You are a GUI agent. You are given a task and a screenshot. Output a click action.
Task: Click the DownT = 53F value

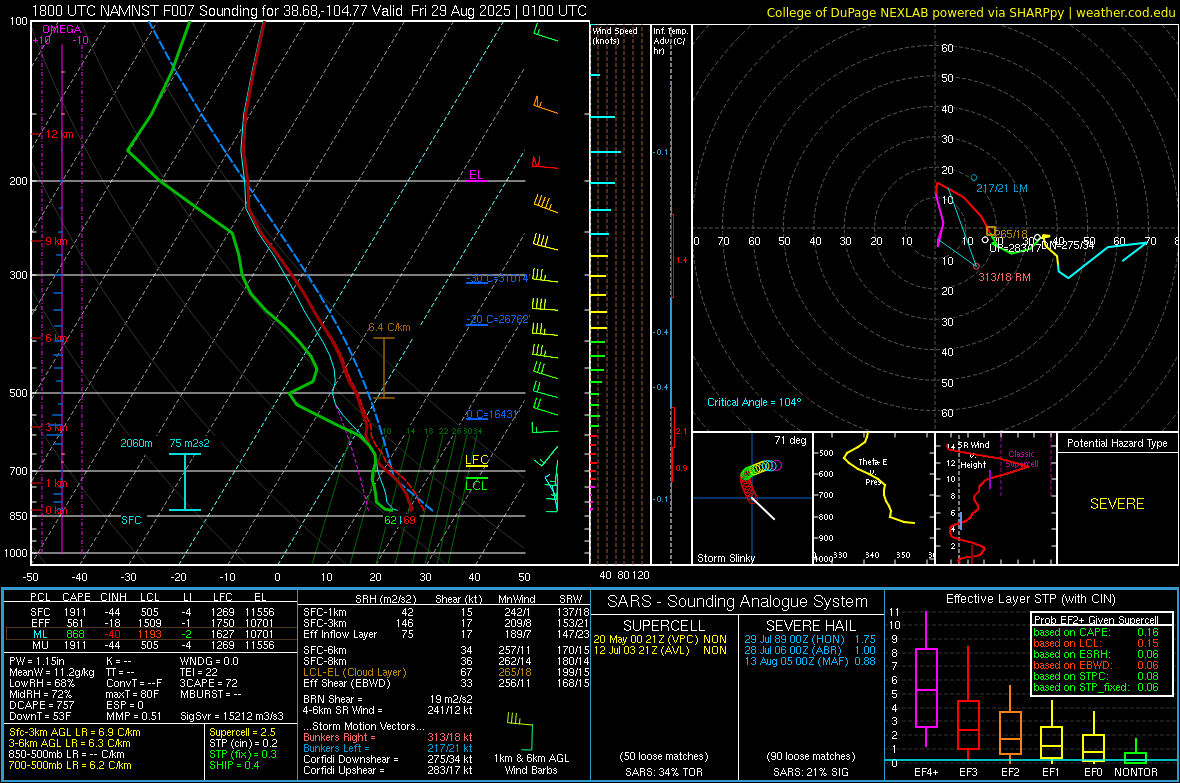coord(40,716)
